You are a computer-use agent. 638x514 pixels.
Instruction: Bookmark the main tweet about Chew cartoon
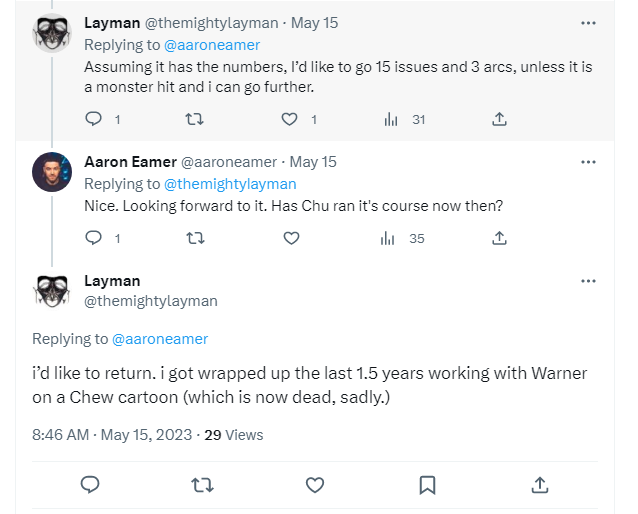tap(428, 485)
